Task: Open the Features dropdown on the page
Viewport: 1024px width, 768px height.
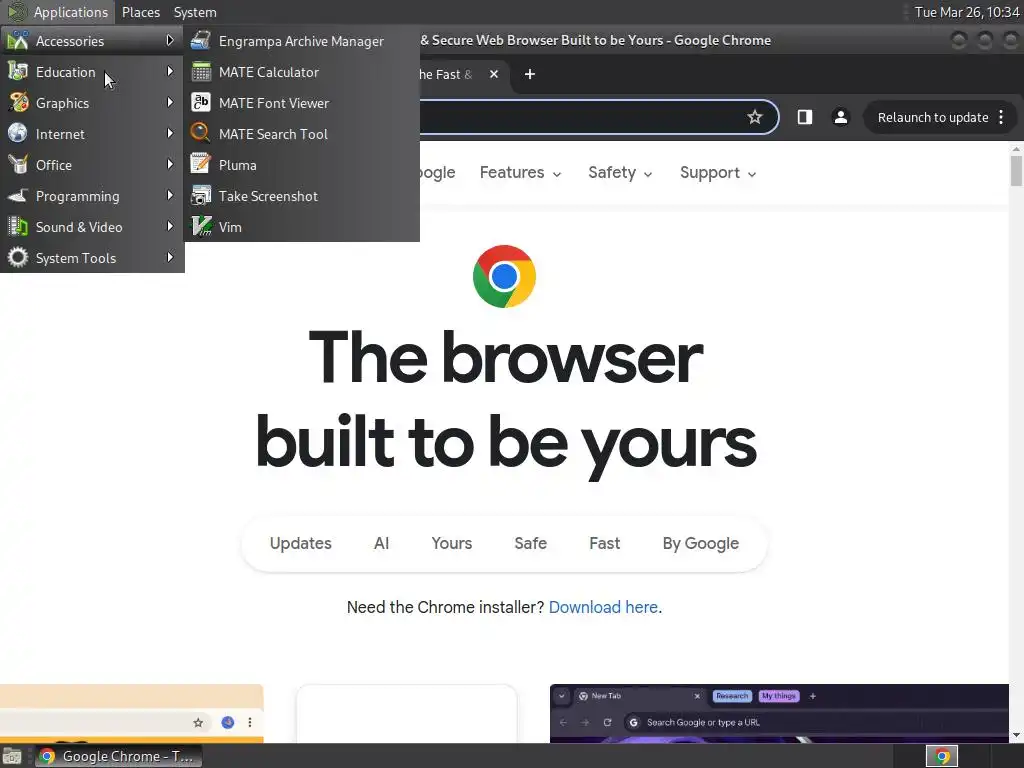Action: point(520,172)
